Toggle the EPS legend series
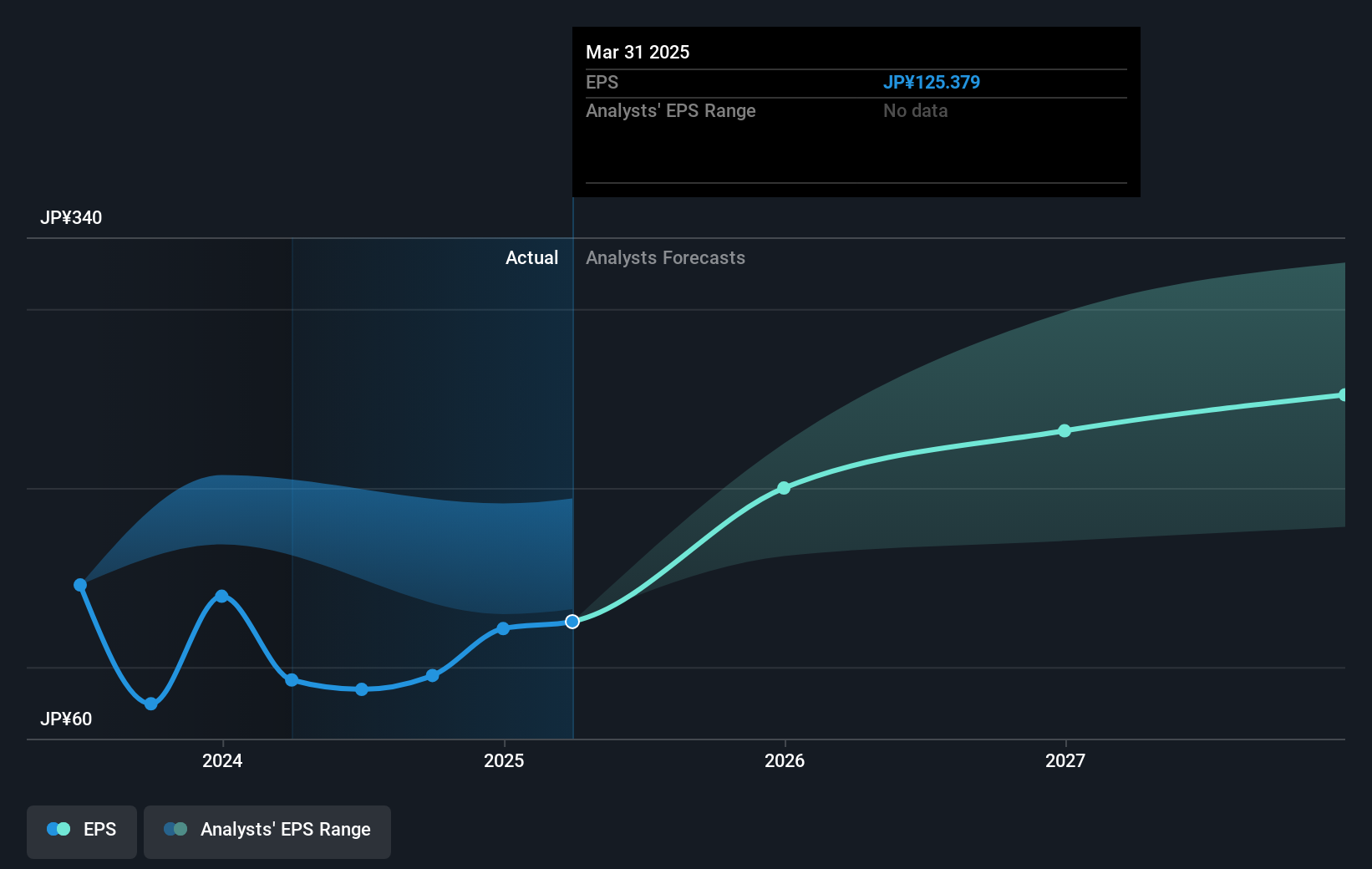This screenshot has height=869, width=1372. coord(82,831)
